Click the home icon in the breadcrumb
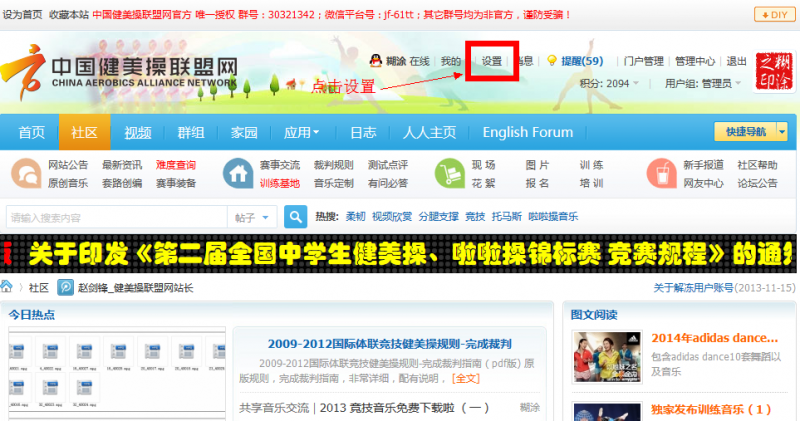 pos(8,287)
